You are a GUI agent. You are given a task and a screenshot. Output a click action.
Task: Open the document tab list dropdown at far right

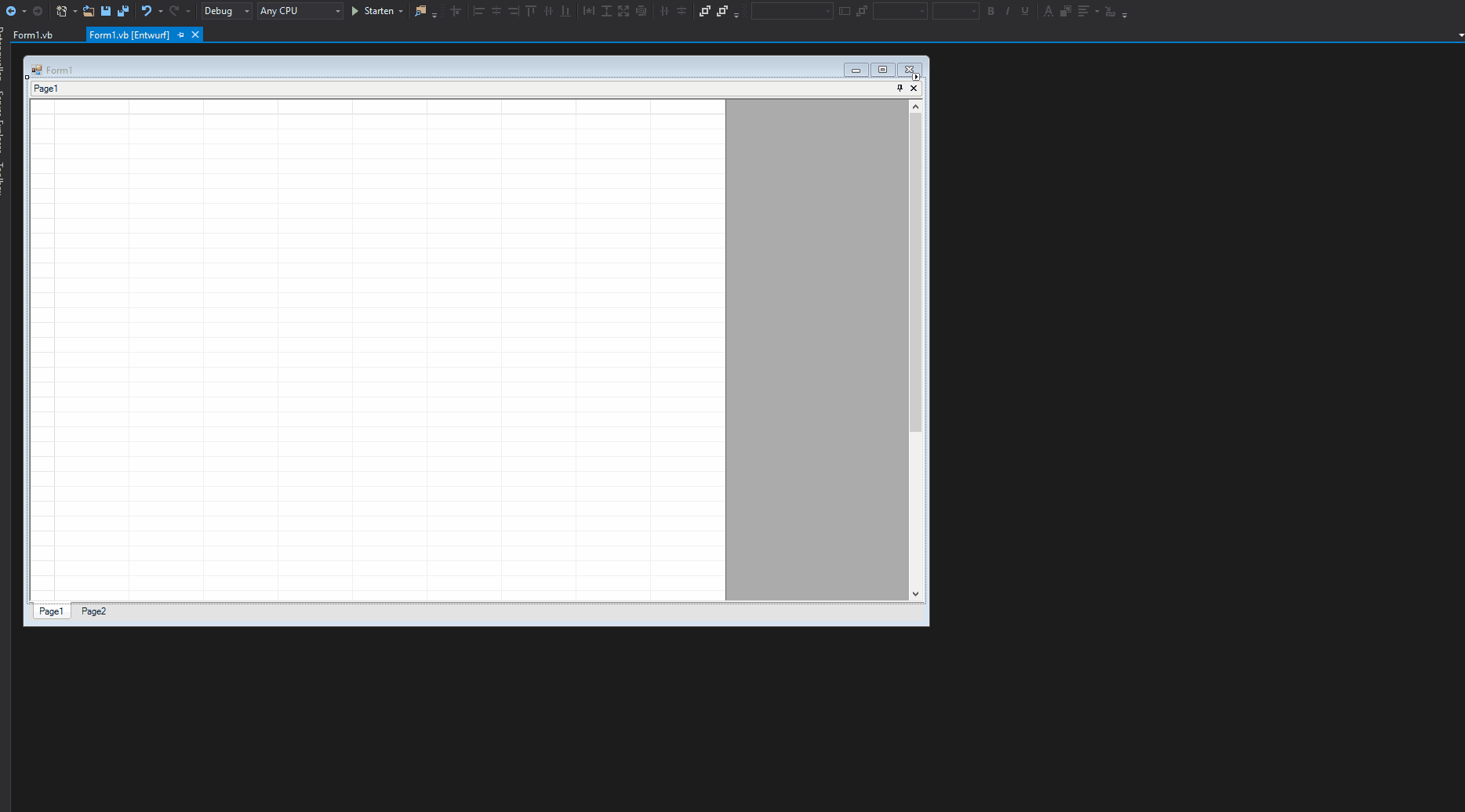[x=1461, y=35]
